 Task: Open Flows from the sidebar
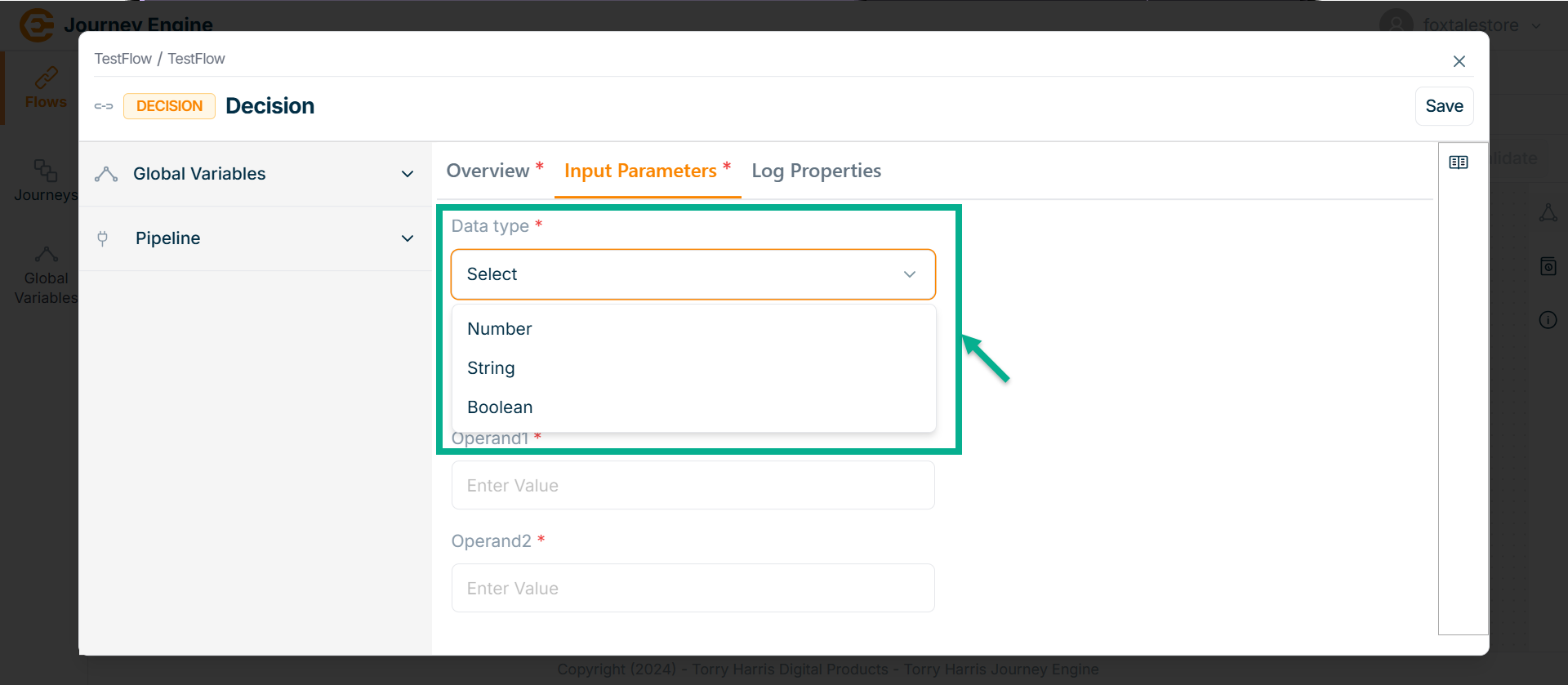pyautogui.click(x=45, y=88)
